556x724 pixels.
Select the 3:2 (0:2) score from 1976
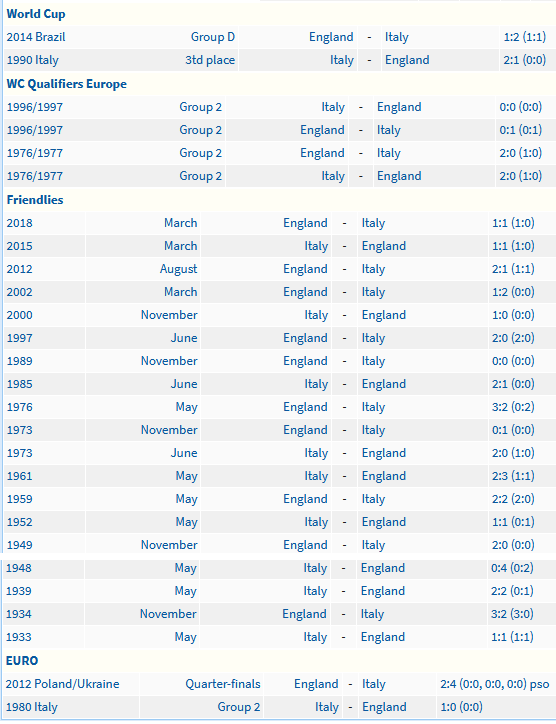(513, 407)
